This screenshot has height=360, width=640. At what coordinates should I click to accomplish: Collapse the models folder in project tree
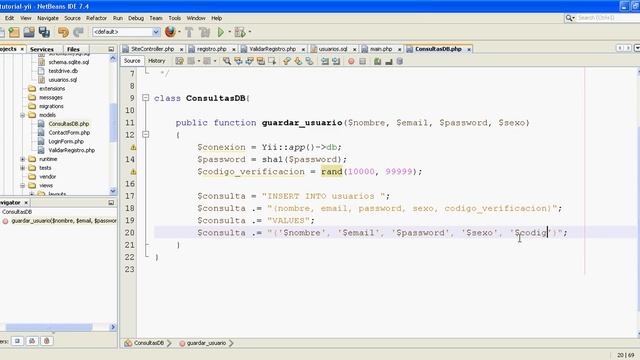click(x=23, y=115)
